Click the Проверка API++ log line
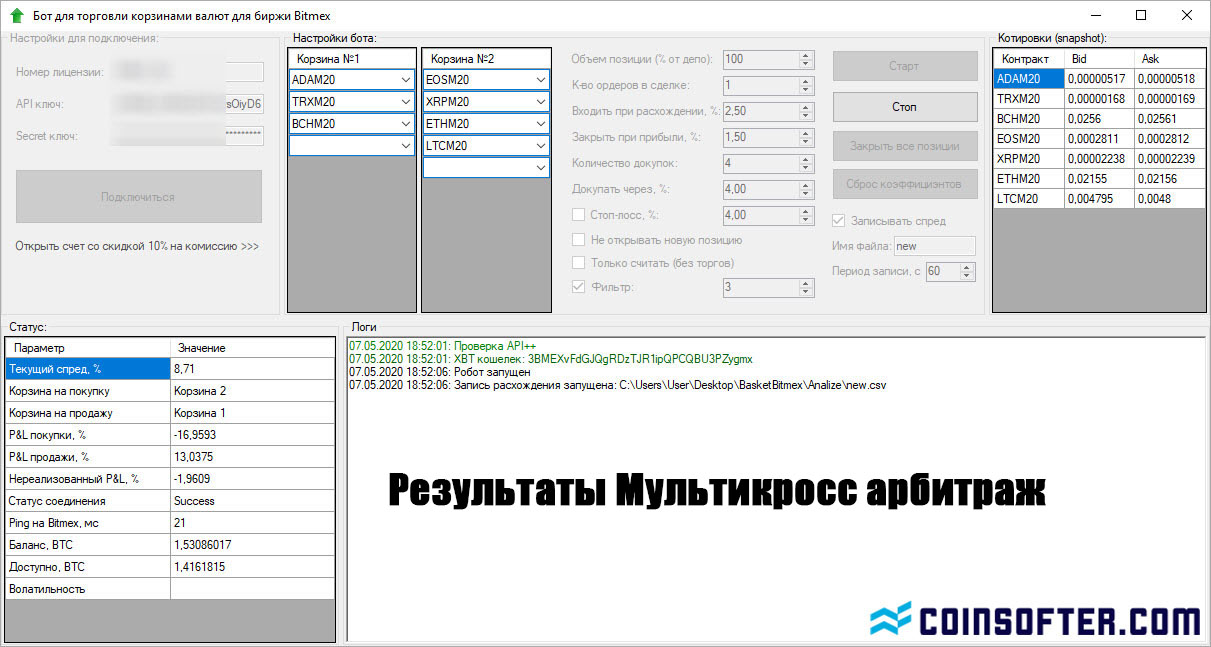The image size is (1211, 647). click(443, 345)
